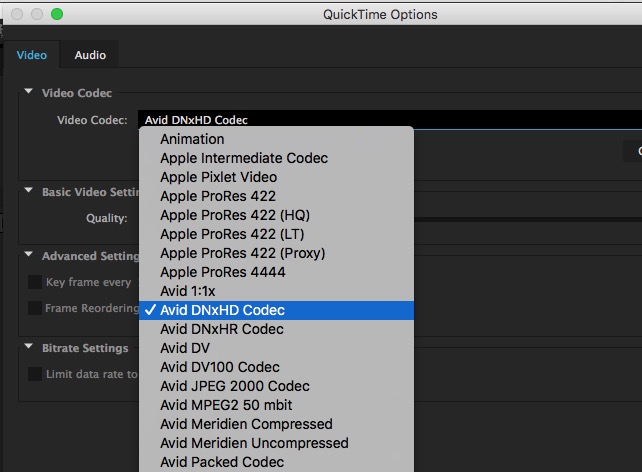
Task: Switch to the Audio tab
Action: click(90, 55)
